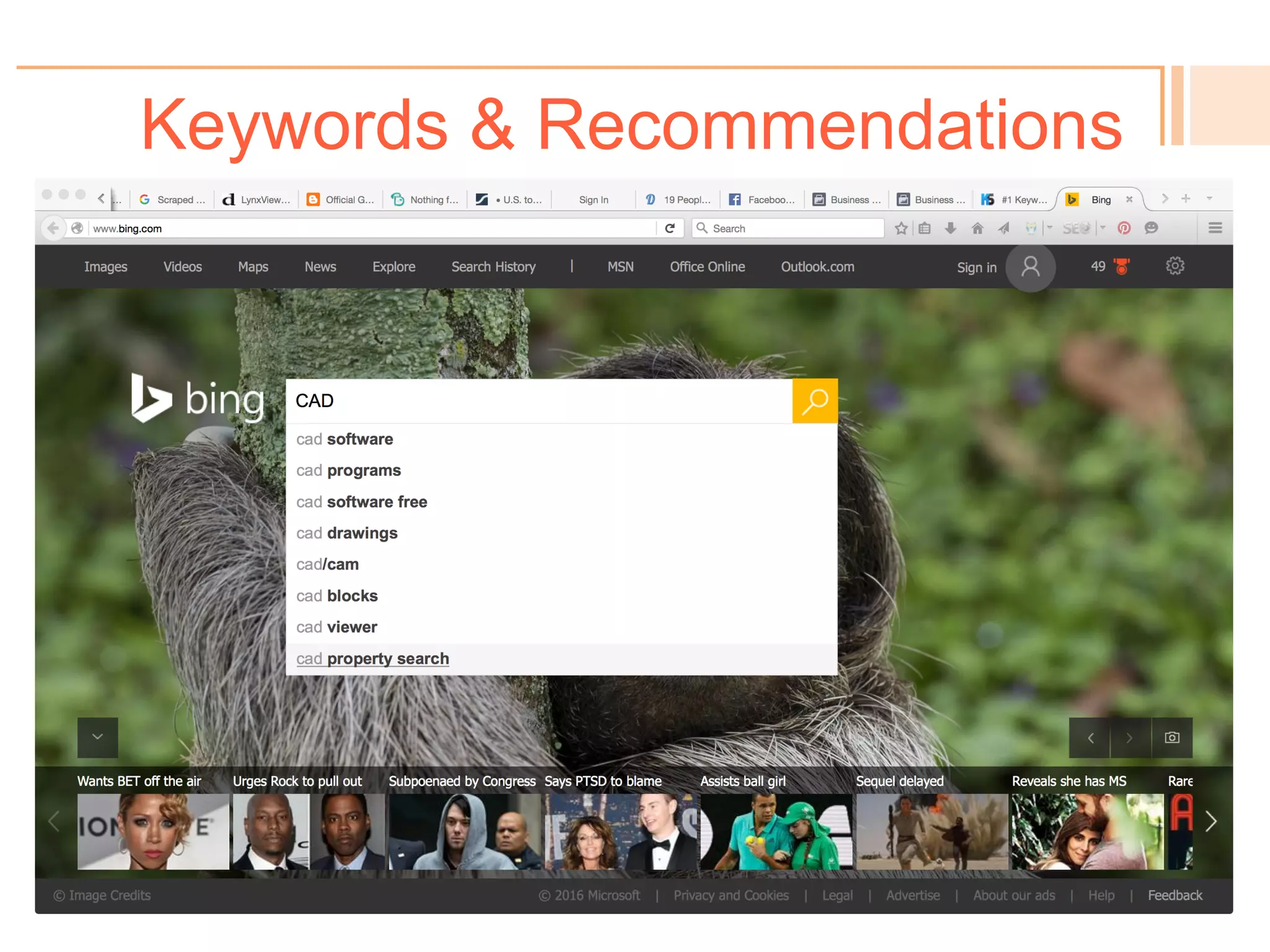
Task: Click the Pinterest toolbar icon
Action: 1124,228
